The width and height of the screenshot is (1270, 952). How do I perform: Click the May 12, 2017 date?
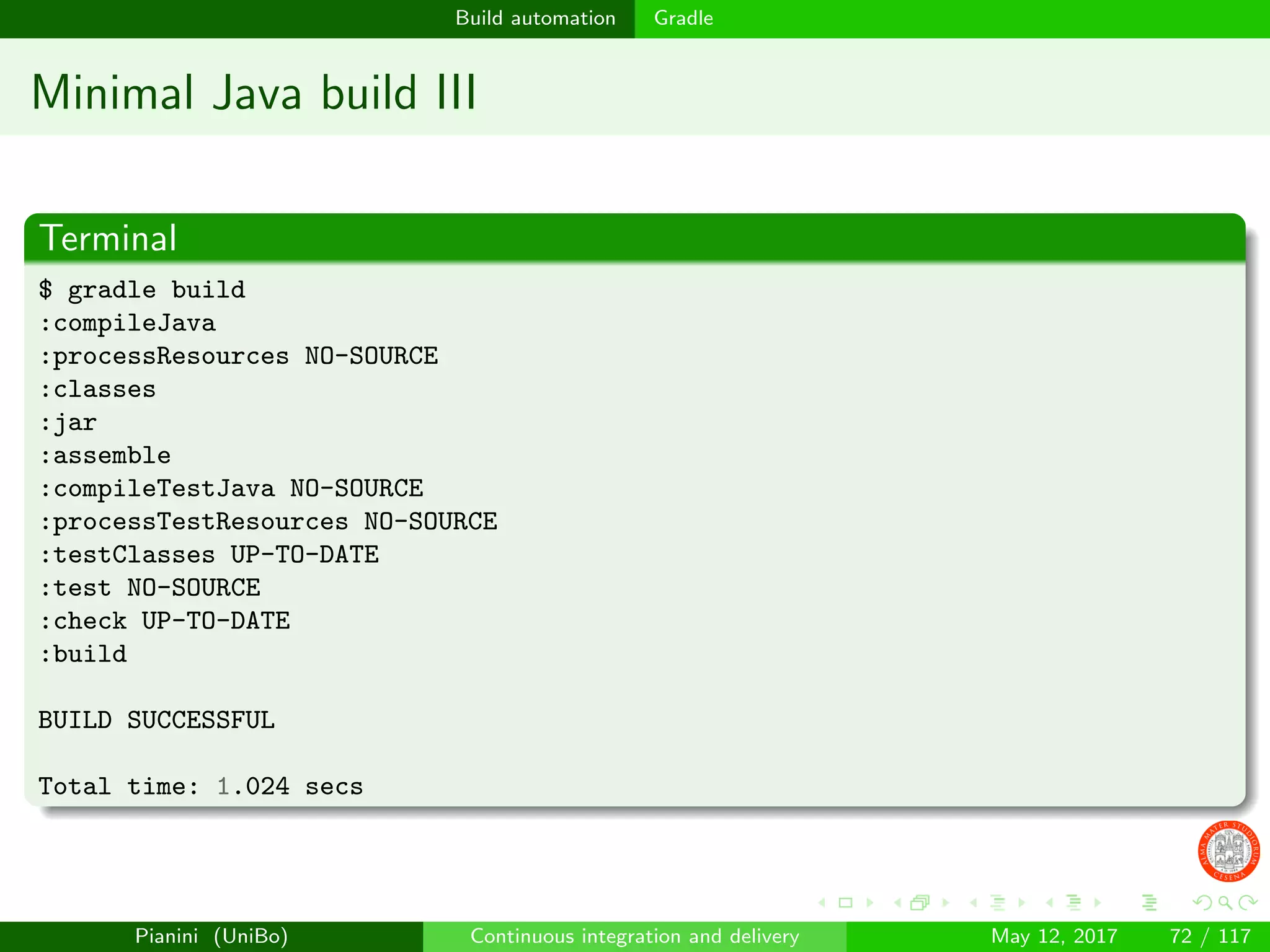1054,936
